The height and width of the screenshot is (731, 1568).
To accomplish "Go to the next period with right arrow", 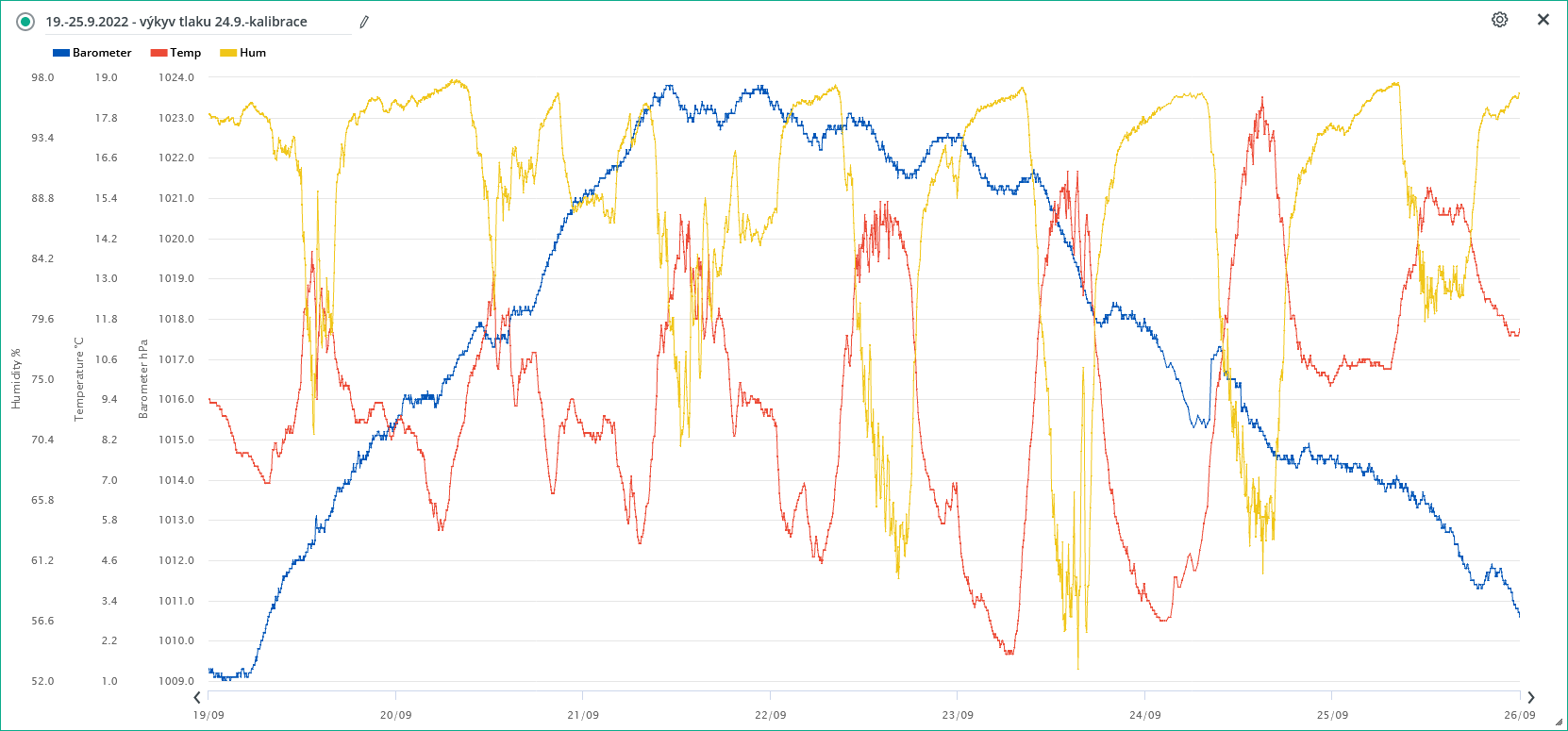I will (x=1530, y=698).
